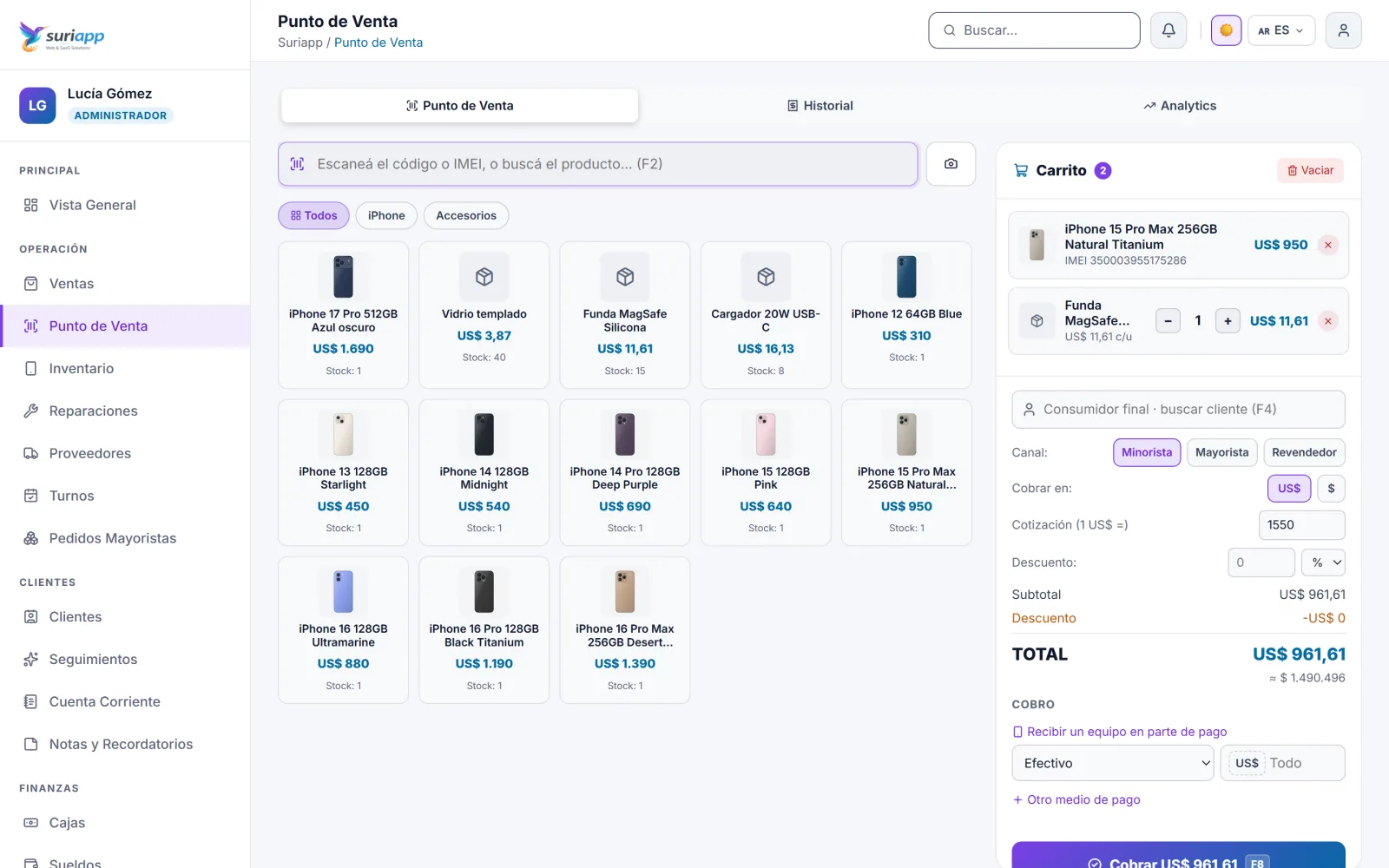Charge in US$ currency
Image resolution: width=1389 pixels, height=868 pixels.
click(x=1289, y=489)
